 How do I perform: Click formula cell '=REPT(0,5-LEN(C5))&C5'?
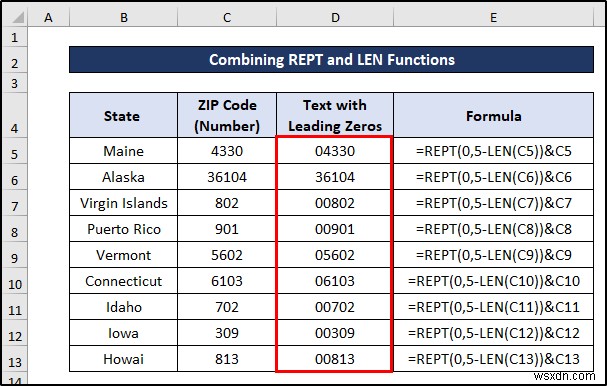coord(493,151)
